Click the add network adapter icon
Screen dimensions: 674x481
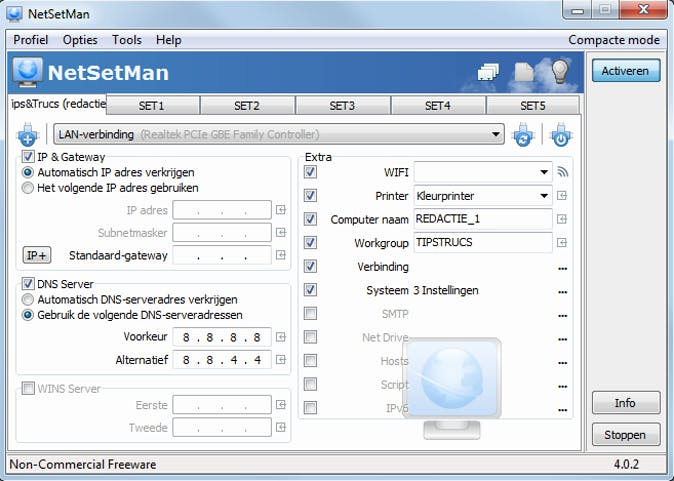28,135
